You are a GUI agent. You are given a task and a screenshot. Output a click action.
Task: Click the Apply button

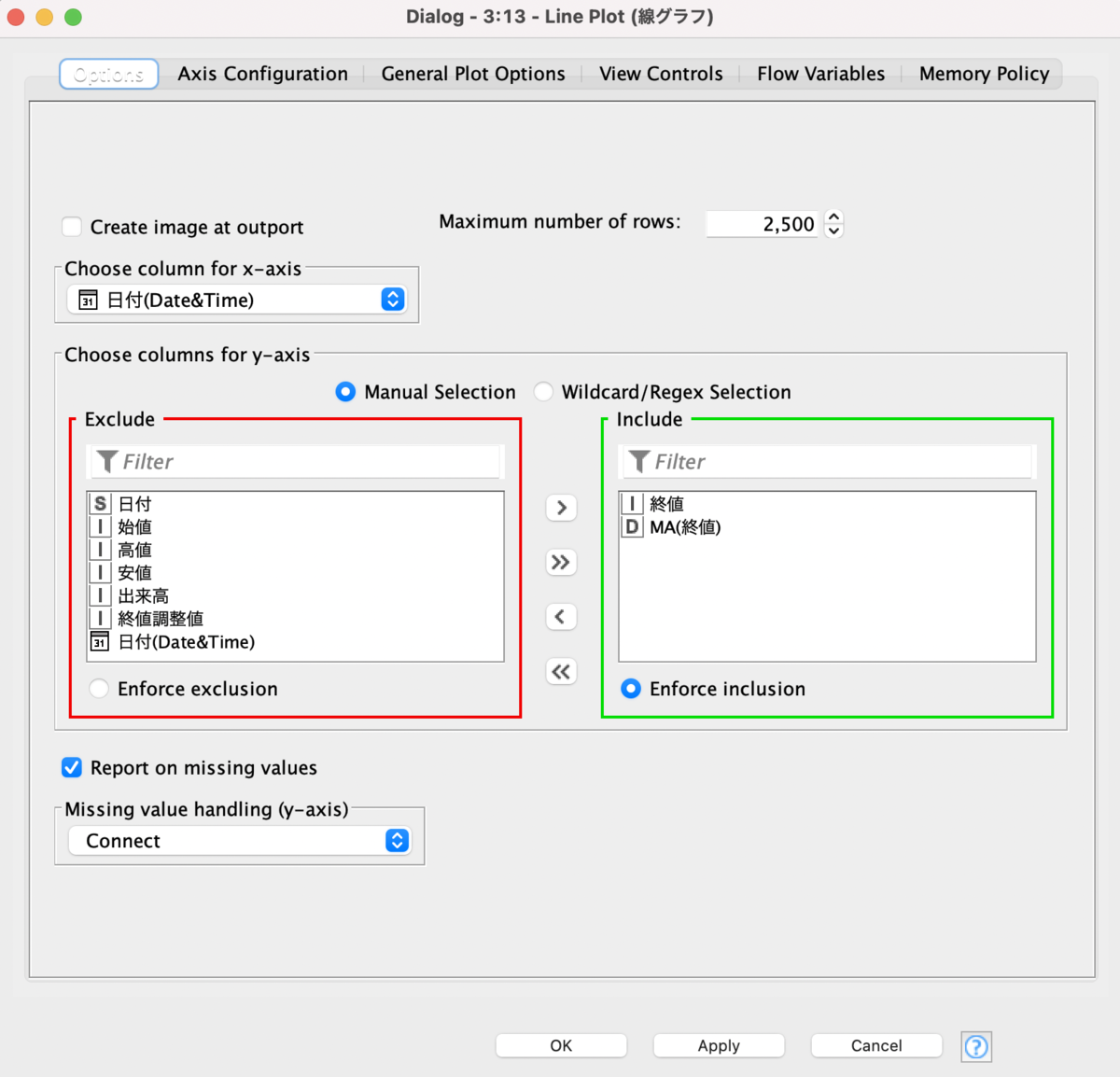pyautogui.click(x=719, y=1046)
